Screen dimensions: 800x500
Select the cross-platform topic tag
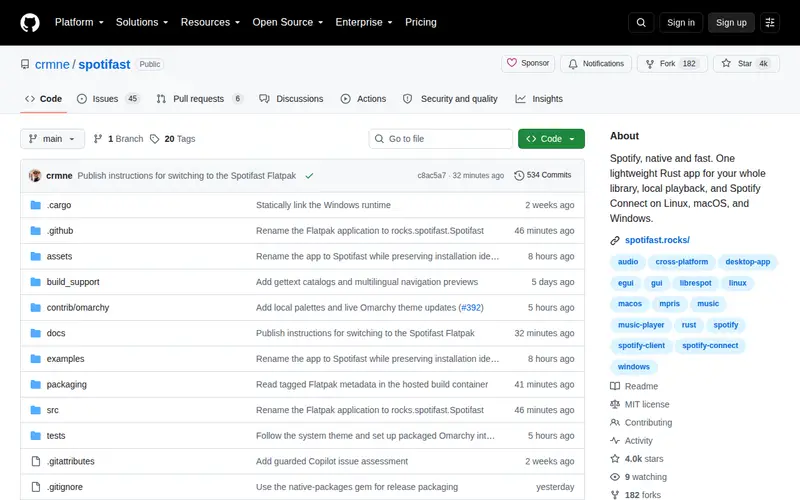point(682,262)
